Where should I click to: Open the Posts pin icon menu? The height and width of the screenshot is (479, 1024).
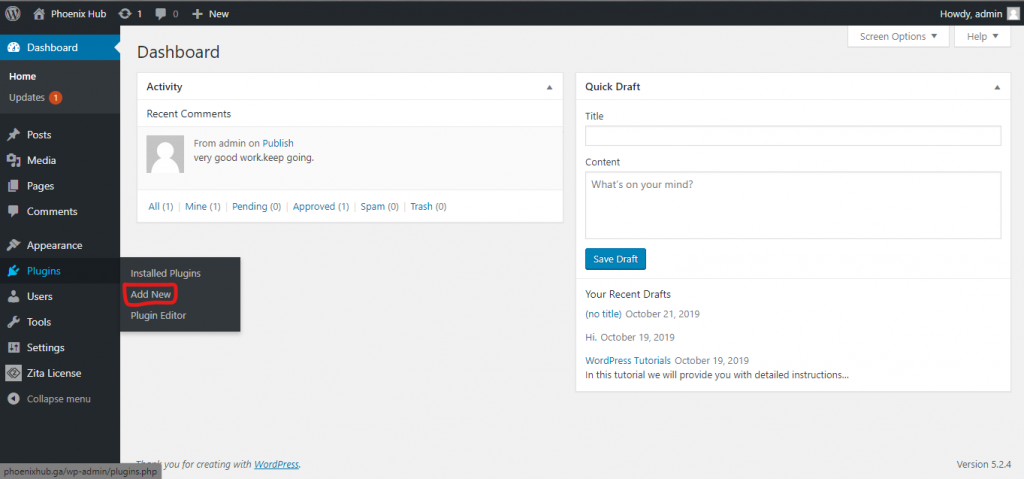pos(13,135)
